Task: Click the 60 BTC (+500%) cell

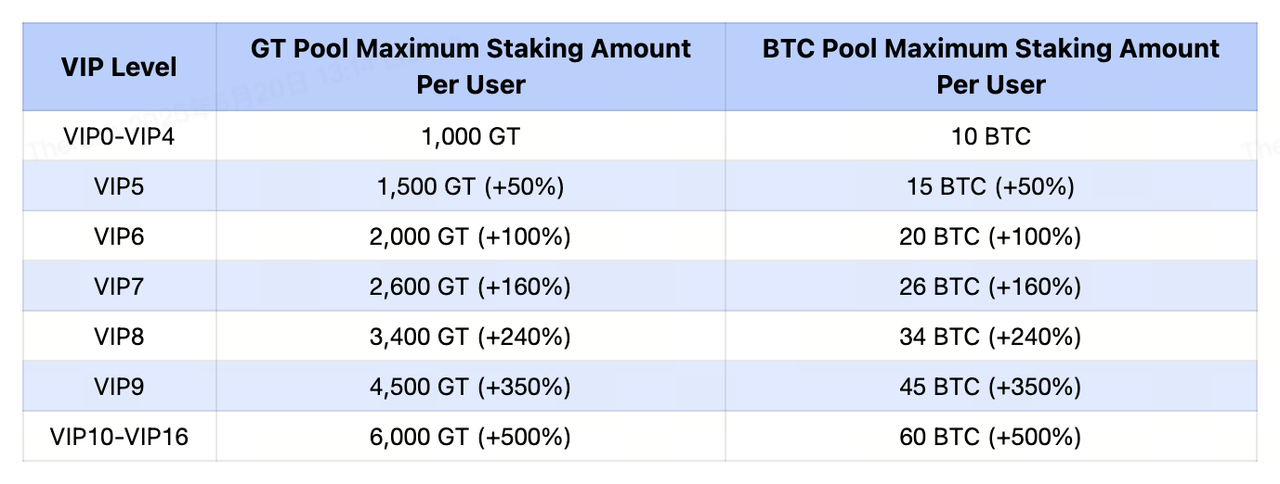Action: point(990,436)
